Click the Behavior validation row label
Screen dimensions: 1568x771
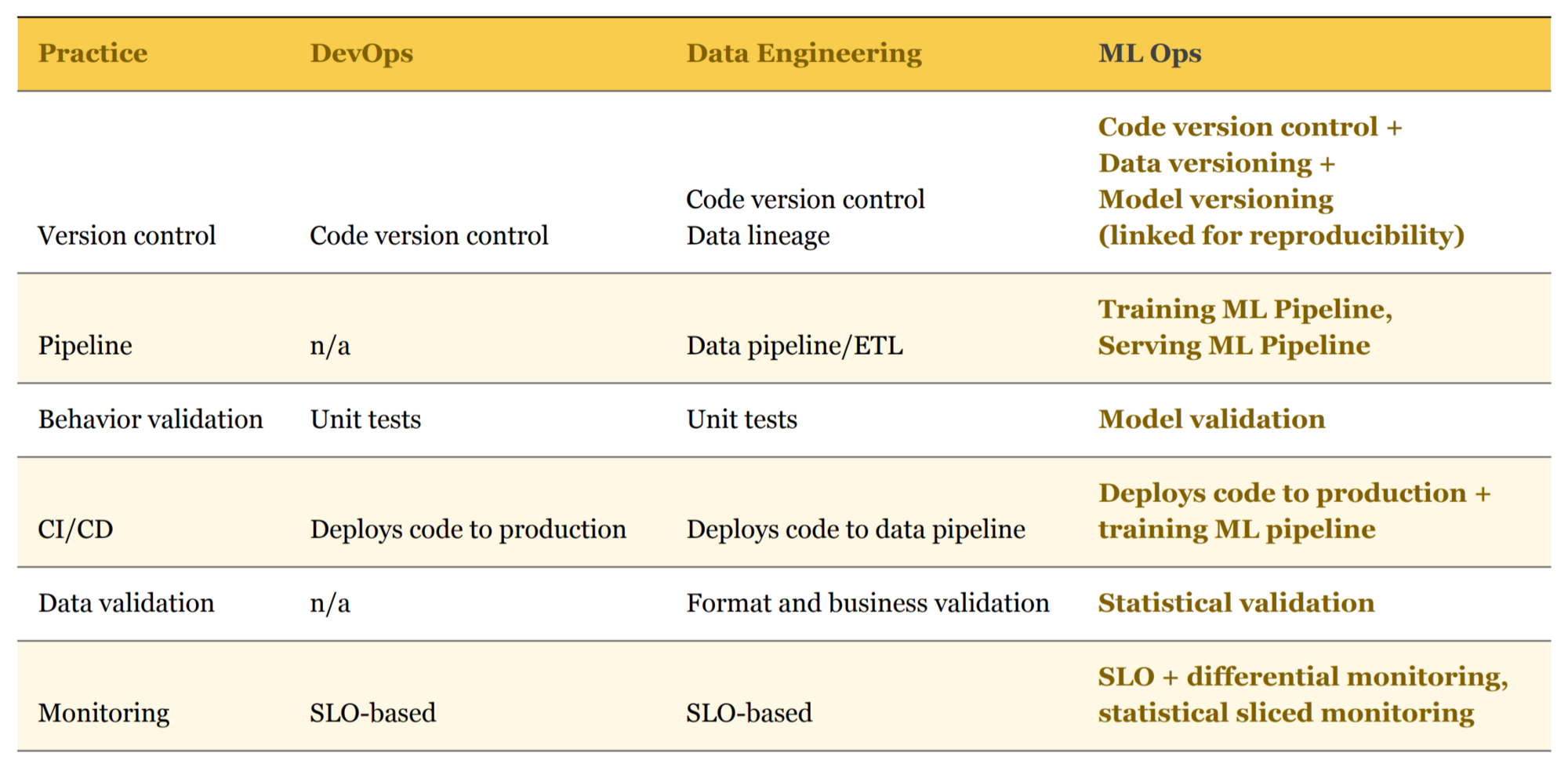click(x=151, y=419)
